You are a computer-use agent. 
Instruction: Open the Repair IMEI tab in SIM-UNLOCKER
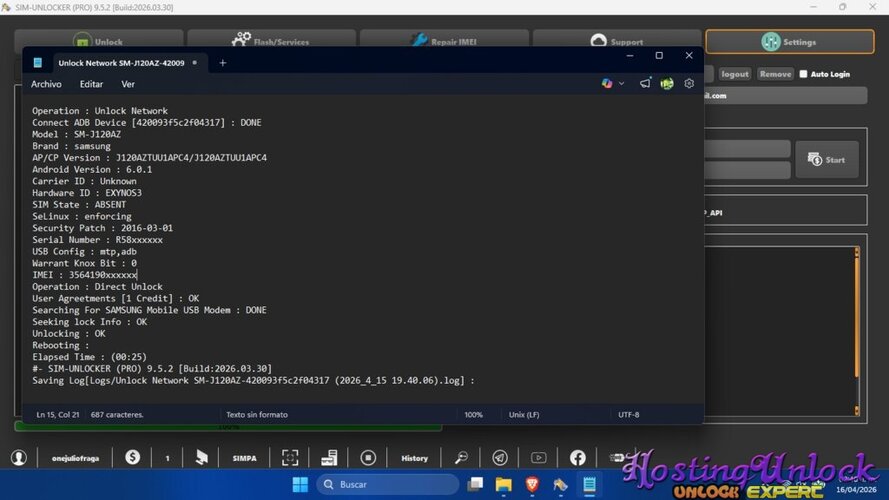pos(444,41)
